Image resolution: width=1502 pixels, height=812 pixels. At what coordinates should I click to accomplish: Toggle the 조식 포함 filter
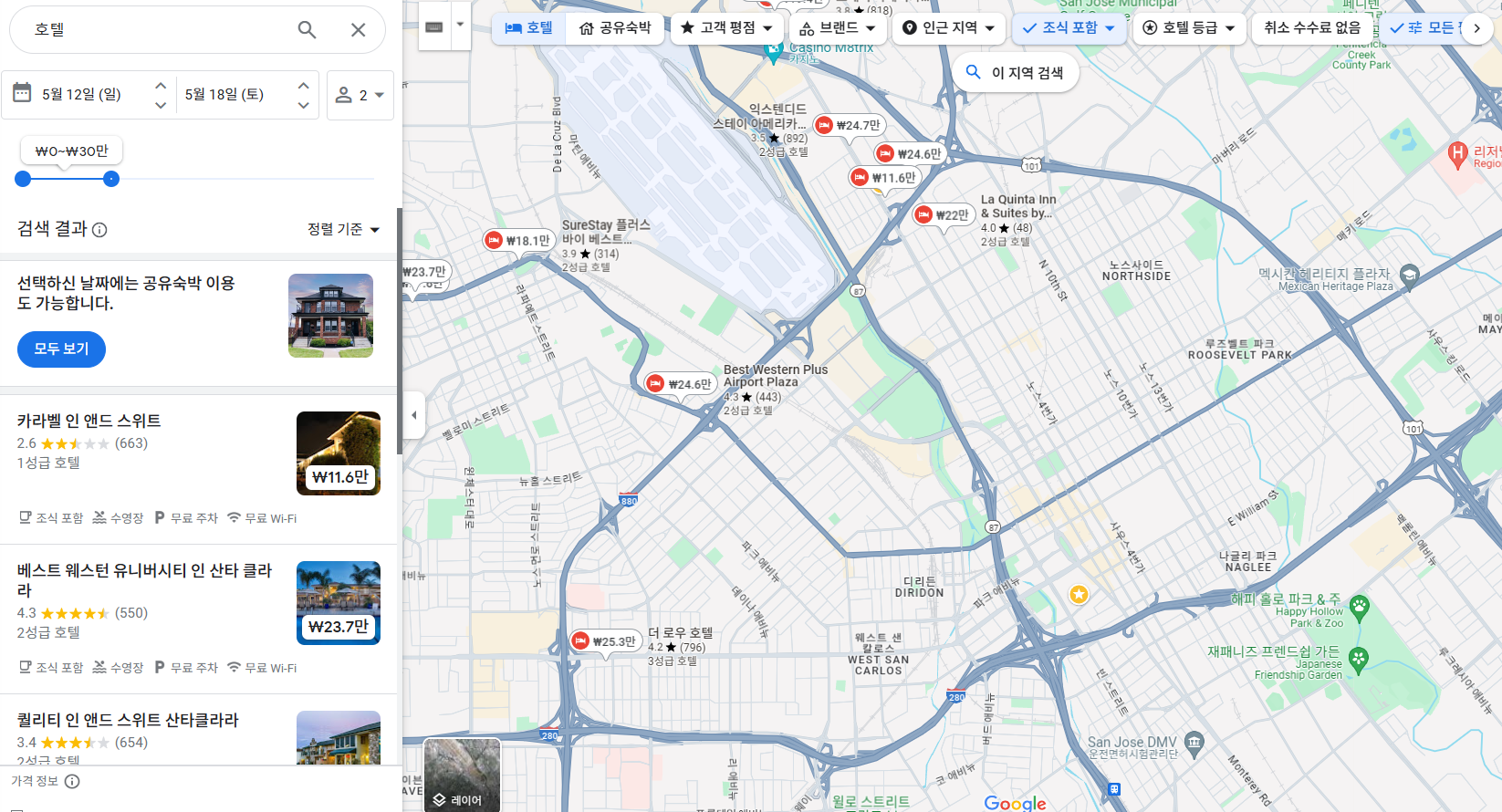click(x=1069, y=28)
